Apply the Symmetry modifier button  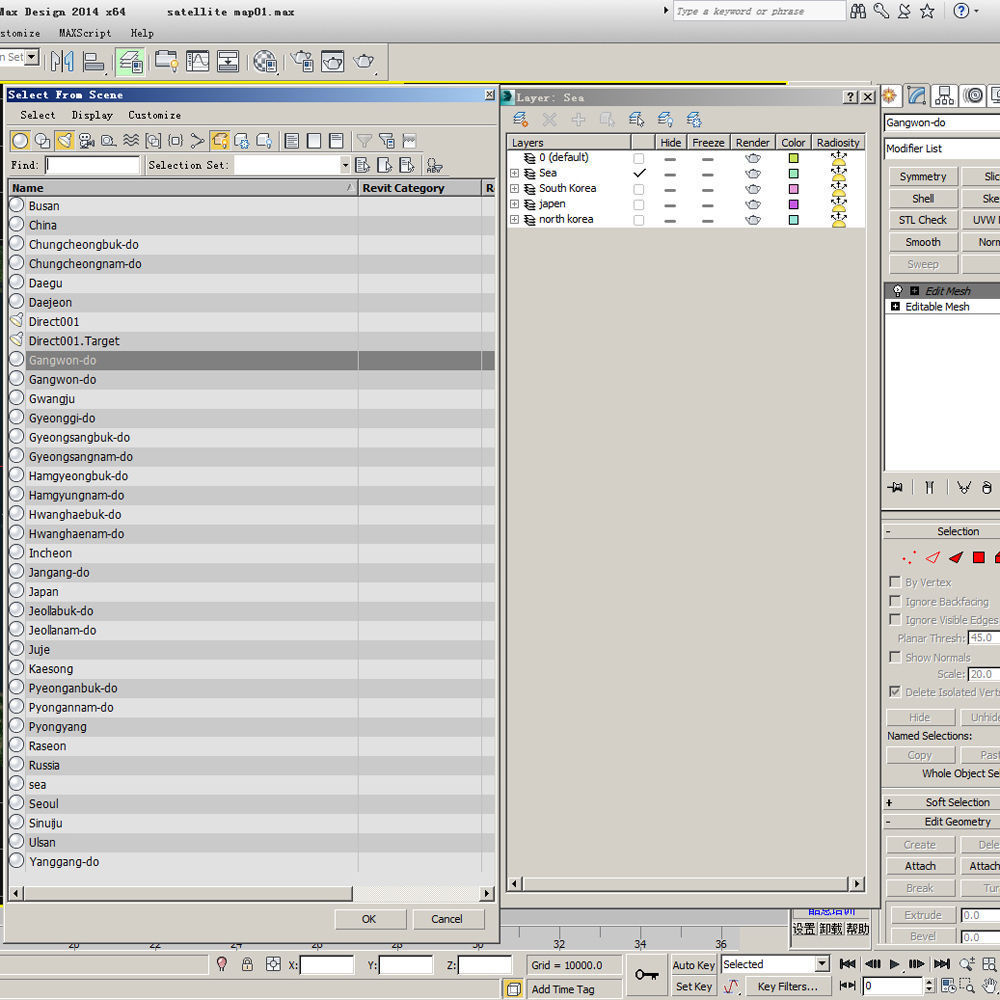(x=923, y=177)
